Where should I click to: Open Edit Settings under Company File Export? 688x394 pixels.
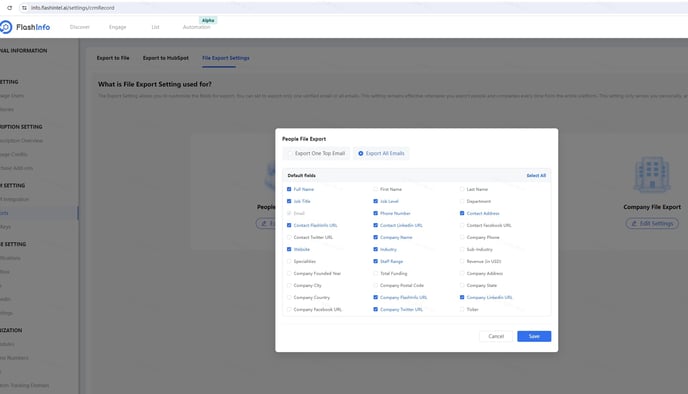point(652,224)
